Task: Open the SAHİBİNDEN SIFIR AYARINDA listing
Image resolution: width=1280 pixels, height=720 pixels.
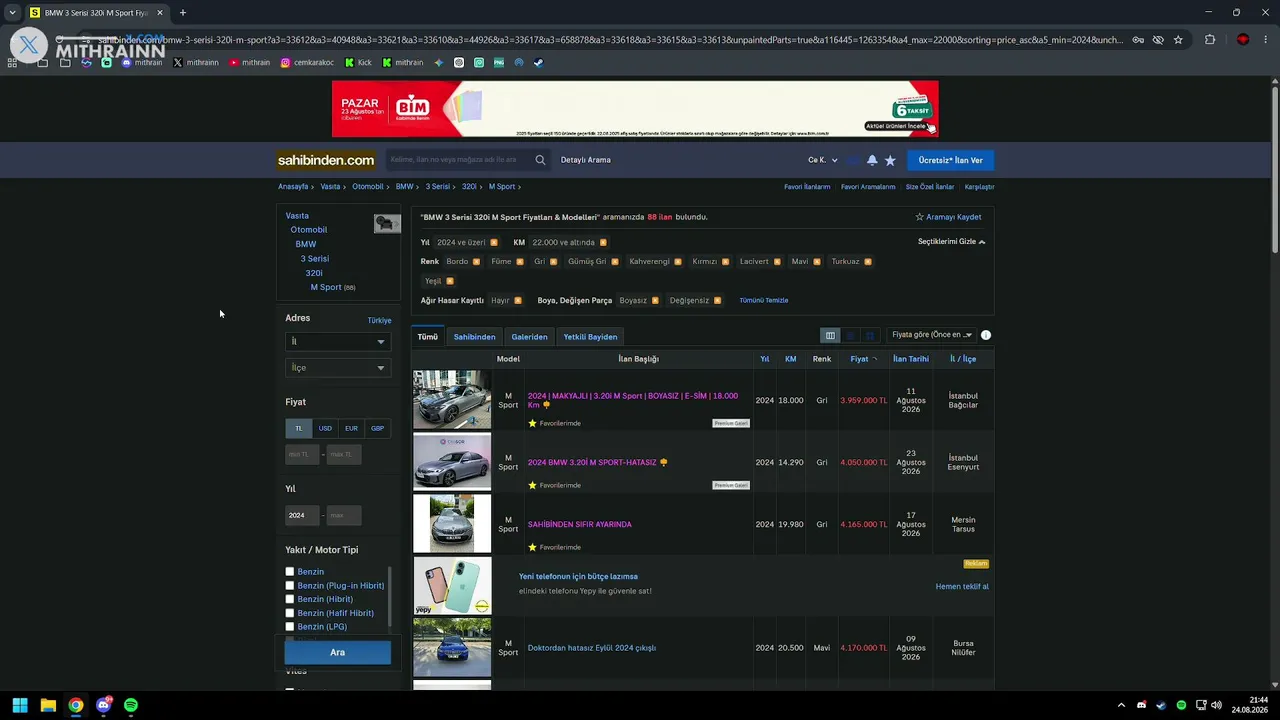Action: click(580, 524)
